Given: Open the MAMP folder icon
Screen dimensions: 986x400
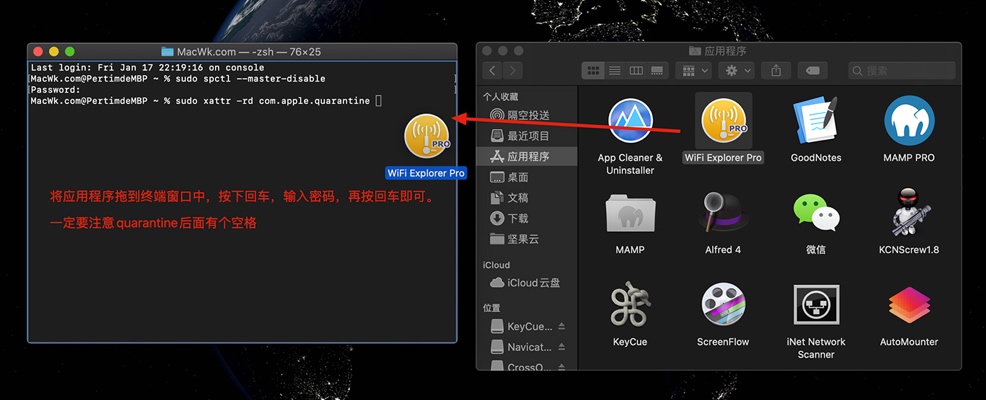Looking at the screenshot, I should [630, 213].
